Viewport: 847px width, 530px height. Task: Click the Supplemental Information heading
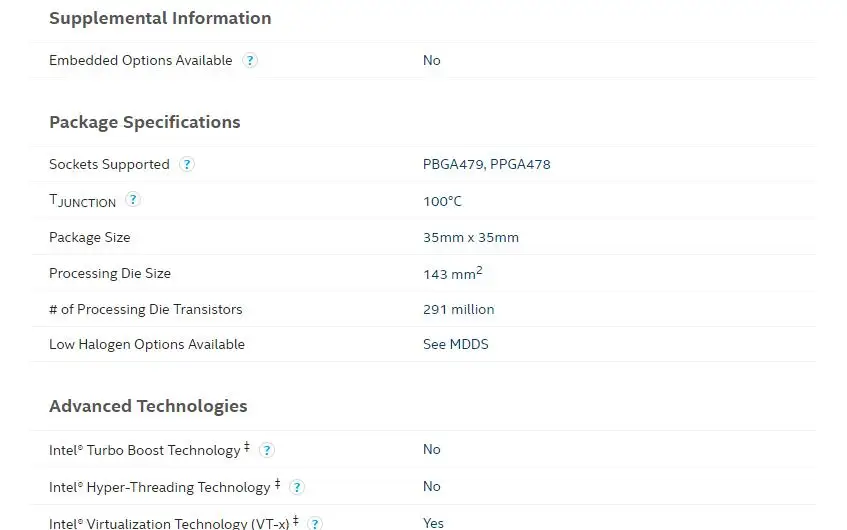[x=160, y=18]
